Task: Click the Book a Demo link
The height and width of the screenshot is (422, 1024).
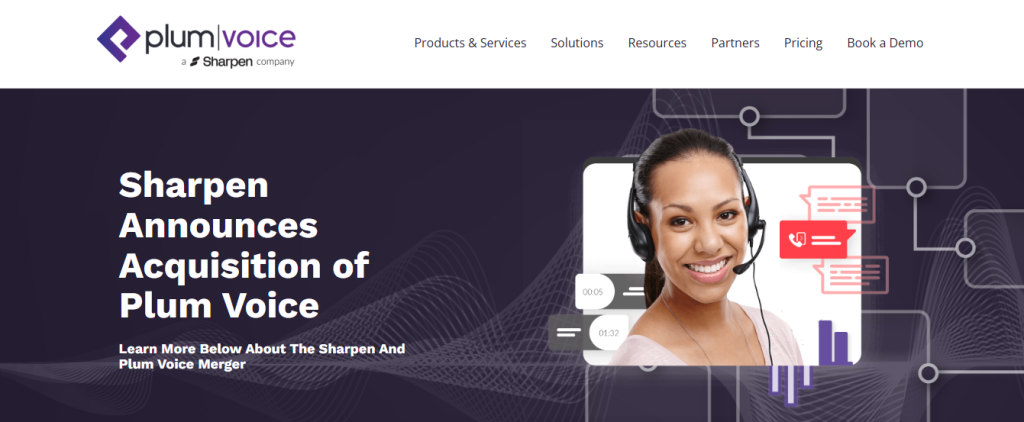Action: (885, 43)
